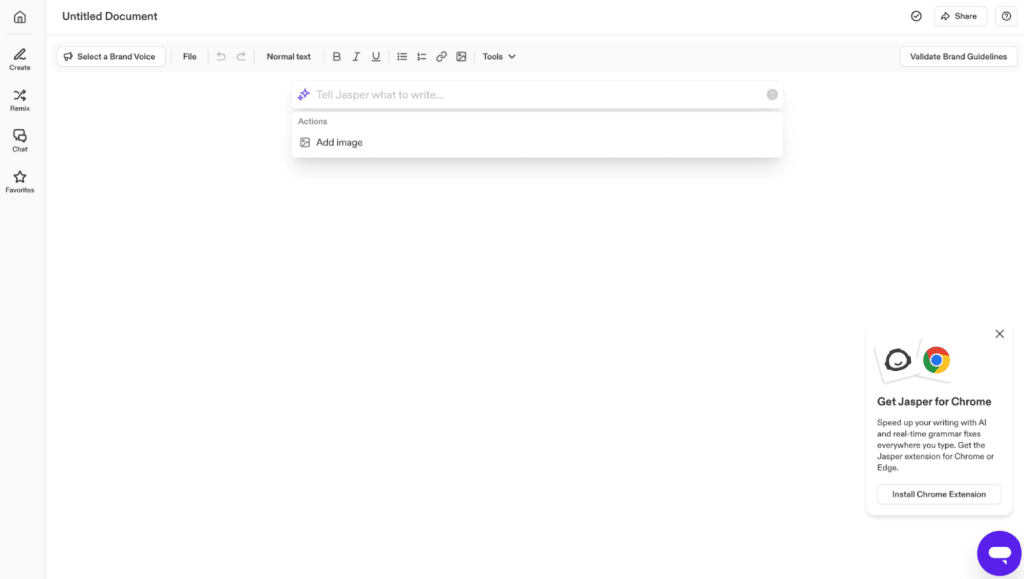This screenshot has height=579, width=1024.
Task: Click Validate Brand Guidelines button
Action: [x=958, y=57]
